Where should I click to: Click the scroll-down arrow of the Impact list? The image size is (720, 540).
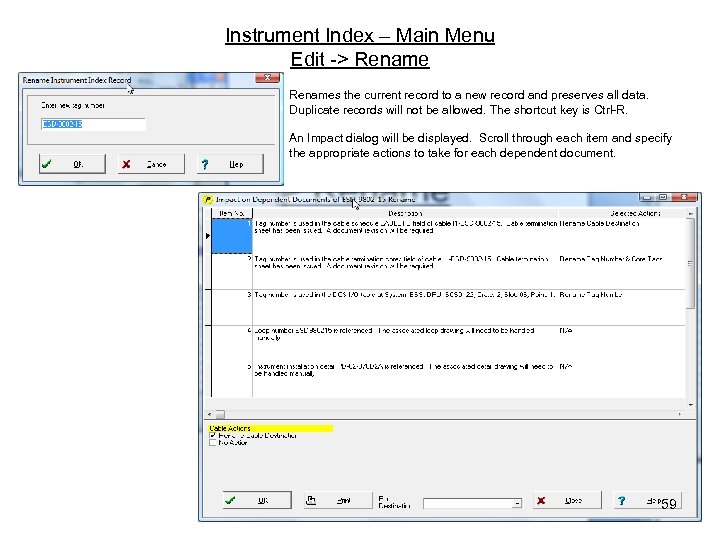(690, 405)
